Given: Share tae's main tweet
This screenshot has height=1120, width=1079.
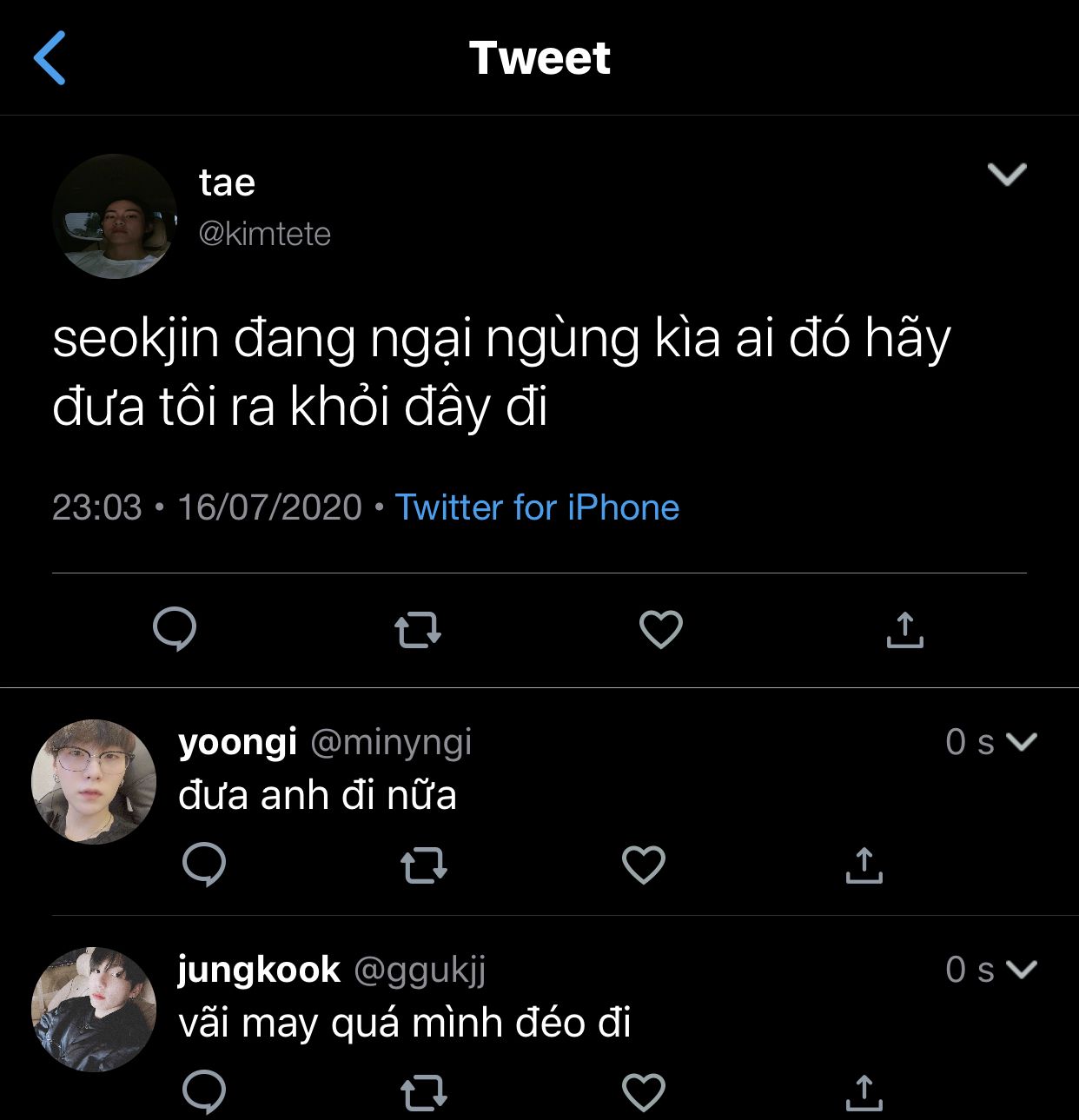Looking at the screenshot, I should [x=904, y=629].
